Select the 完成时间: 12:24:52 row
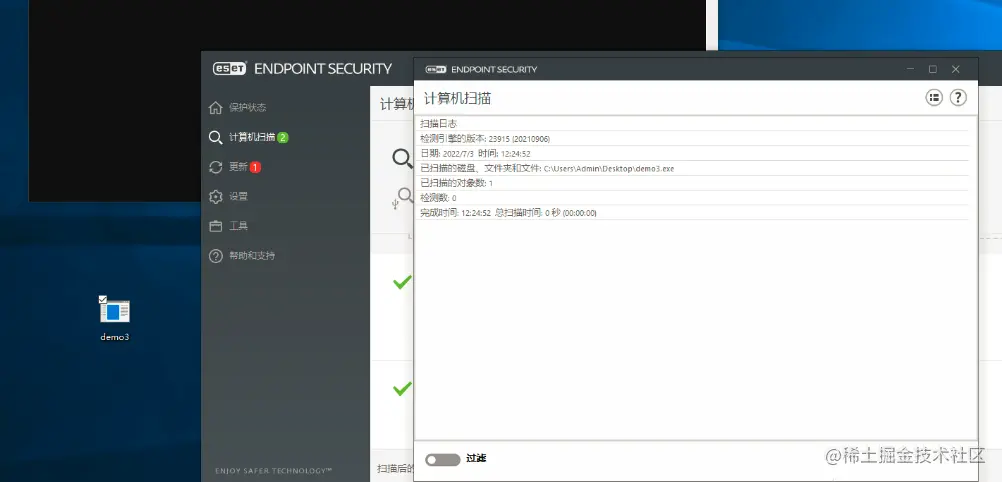 point(693,212)
